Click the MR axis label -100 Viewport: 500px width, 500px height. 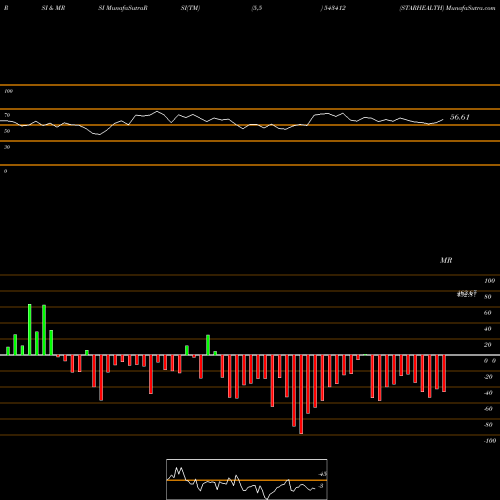[490, 441]
